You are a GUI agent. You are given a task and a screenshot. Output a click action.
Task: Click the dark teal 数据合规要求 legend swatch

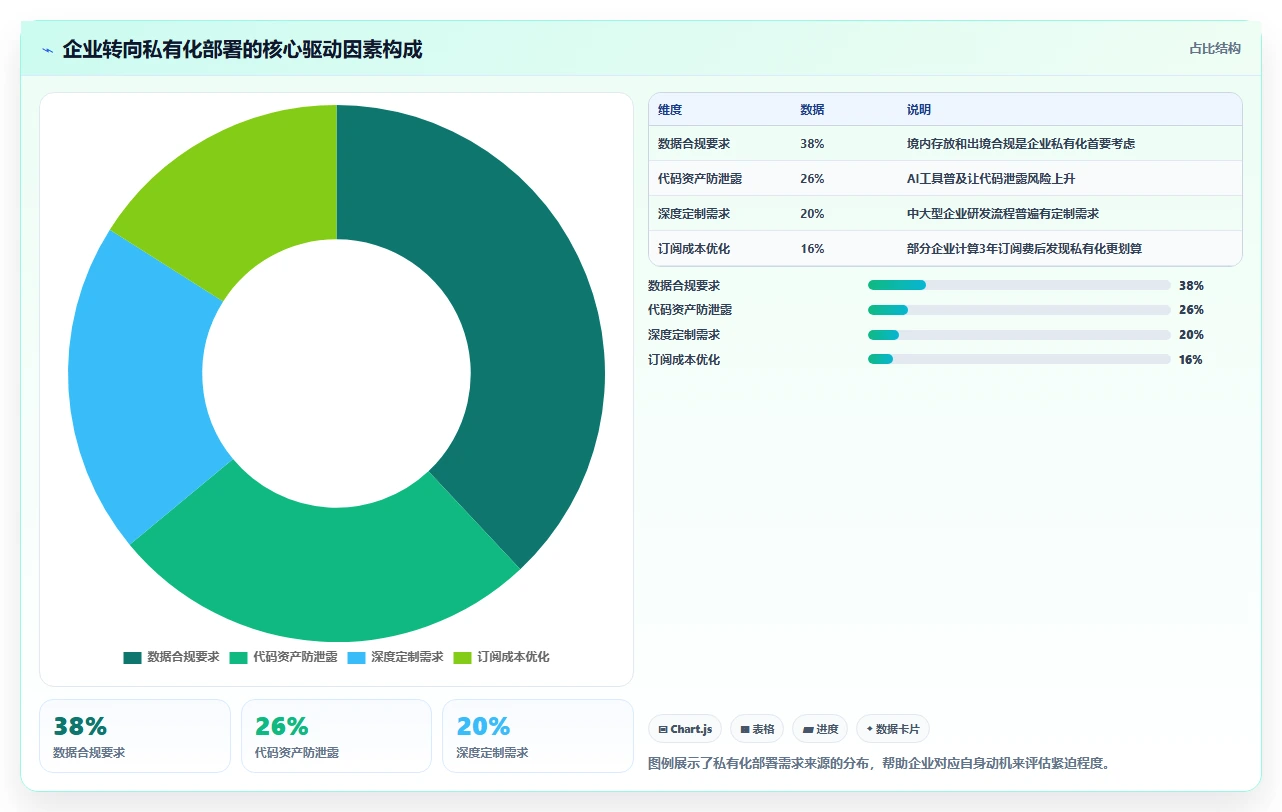pyautogui.click(x=133, y=657)
